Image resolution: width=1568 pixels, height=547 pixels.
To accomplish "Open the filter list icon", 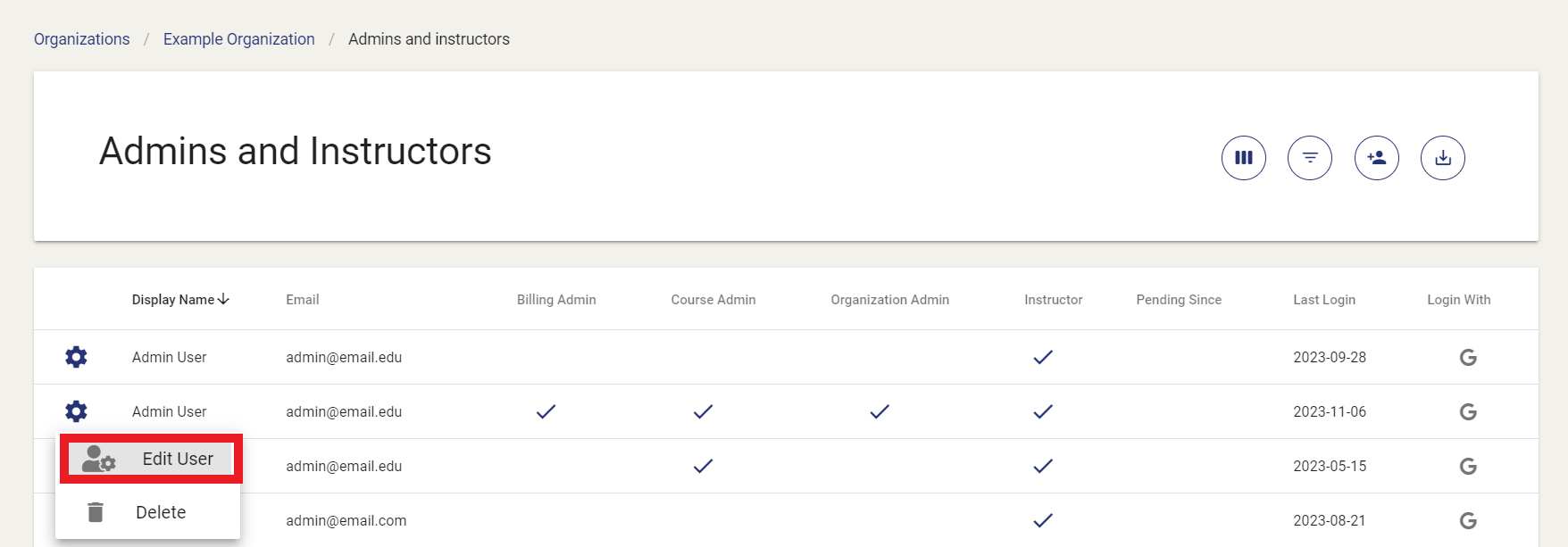I will pyautogui.click(x=1310, y=158).
